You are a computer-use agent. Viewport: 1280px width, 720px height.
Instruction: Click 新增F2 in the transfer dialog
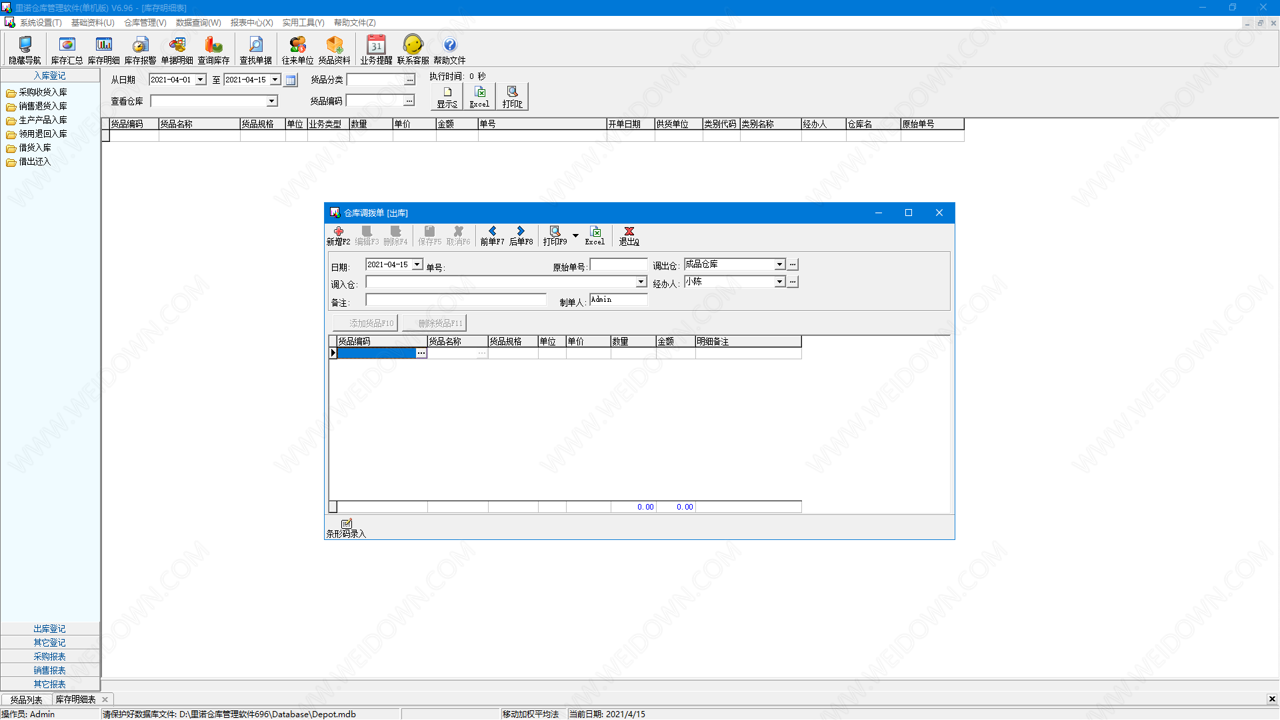[x=339, y=236]
